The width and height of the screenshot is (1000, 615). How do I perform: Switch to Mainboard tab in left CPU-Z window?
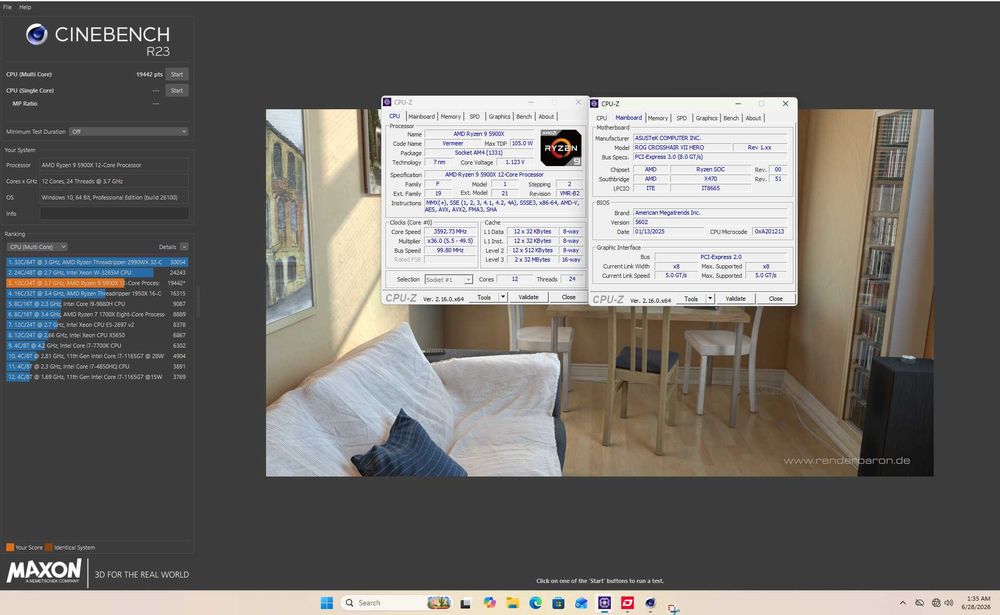422,116
